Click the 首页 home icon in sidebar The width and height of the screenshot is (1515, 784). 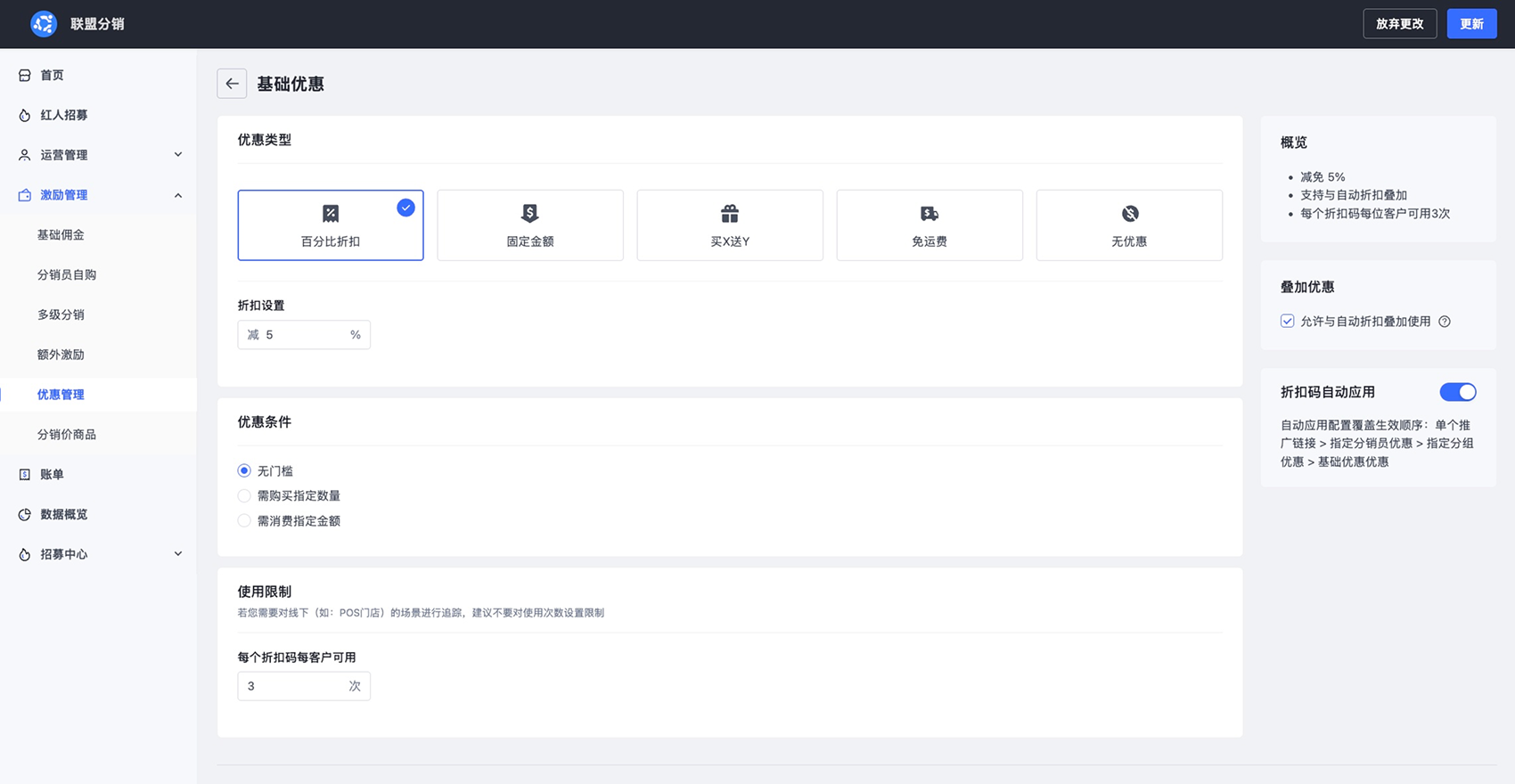point(25,76)
